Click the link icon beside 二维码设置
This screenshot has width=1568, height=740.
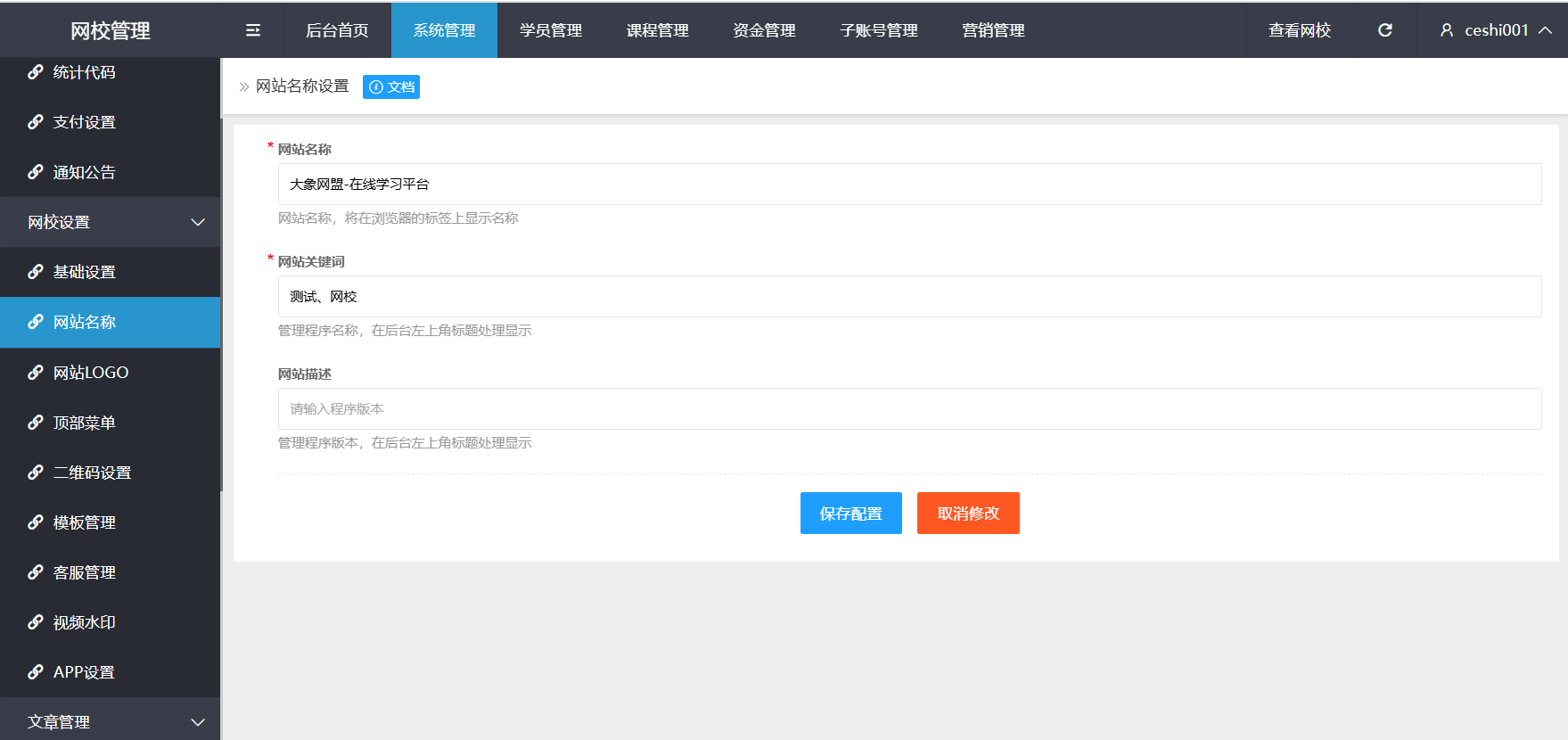tap(36, 473)
